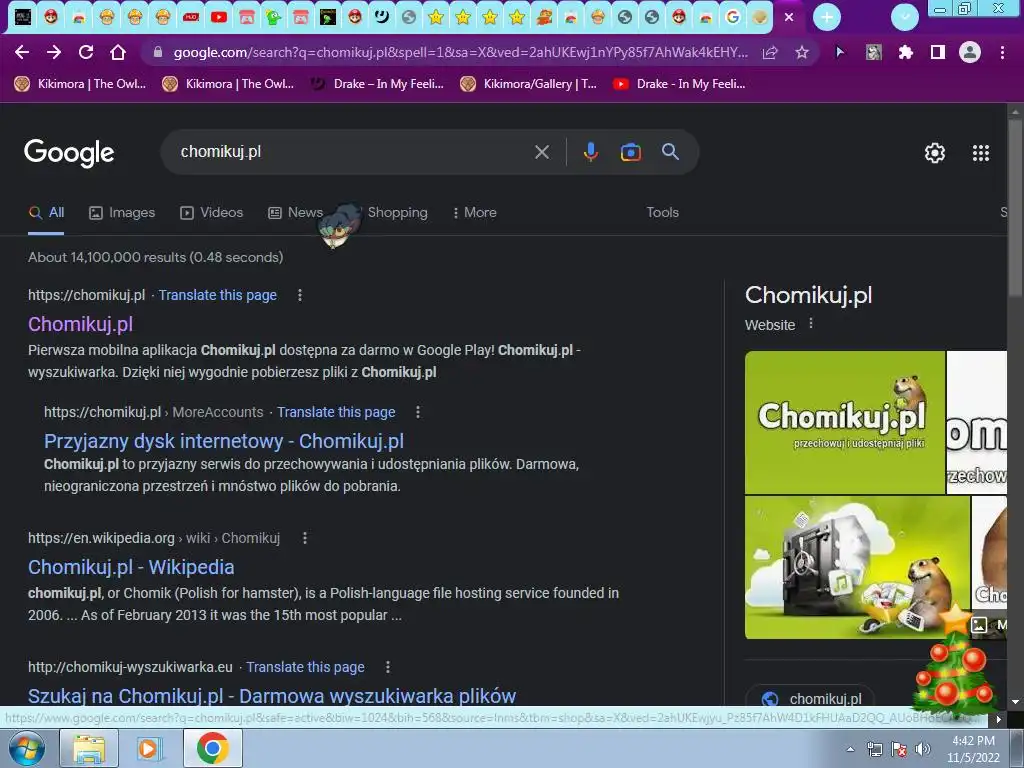This screenshot has width=1024, height=768.
Task: Reload the current page
Action: tap(86, 52)
